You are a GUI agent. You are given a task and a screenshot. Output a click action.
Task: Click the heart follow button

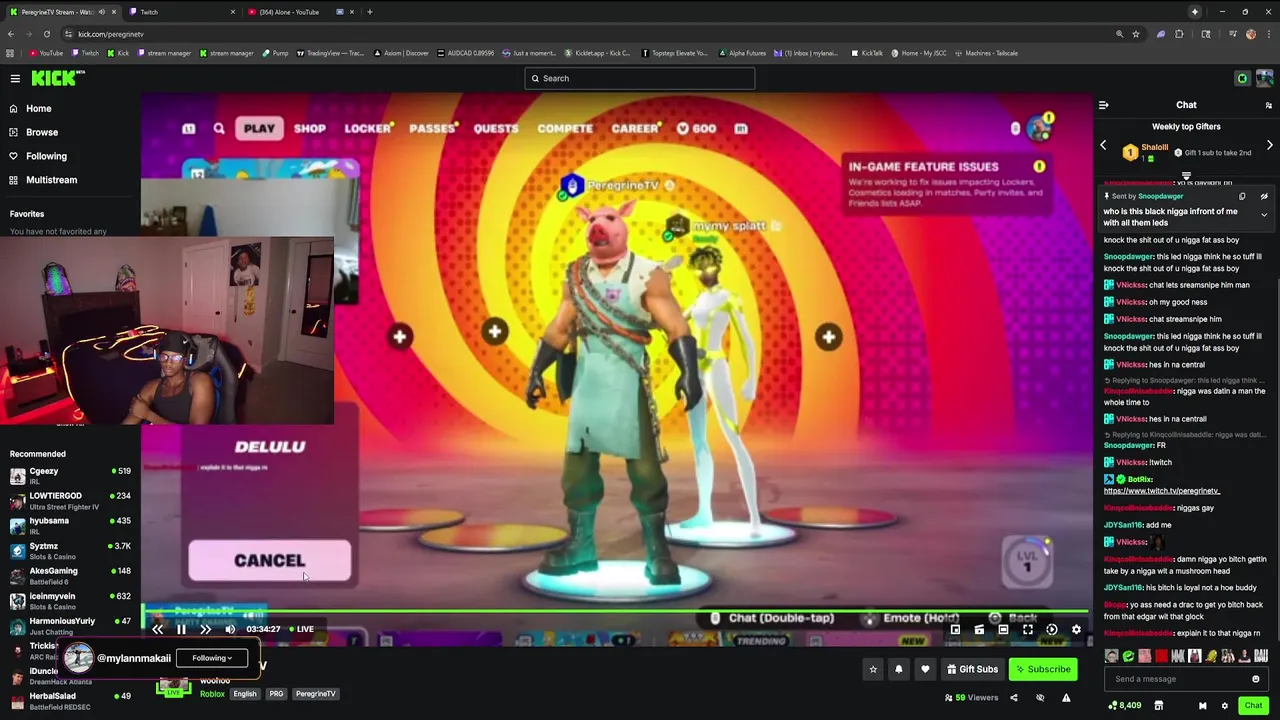click(925, 669)
